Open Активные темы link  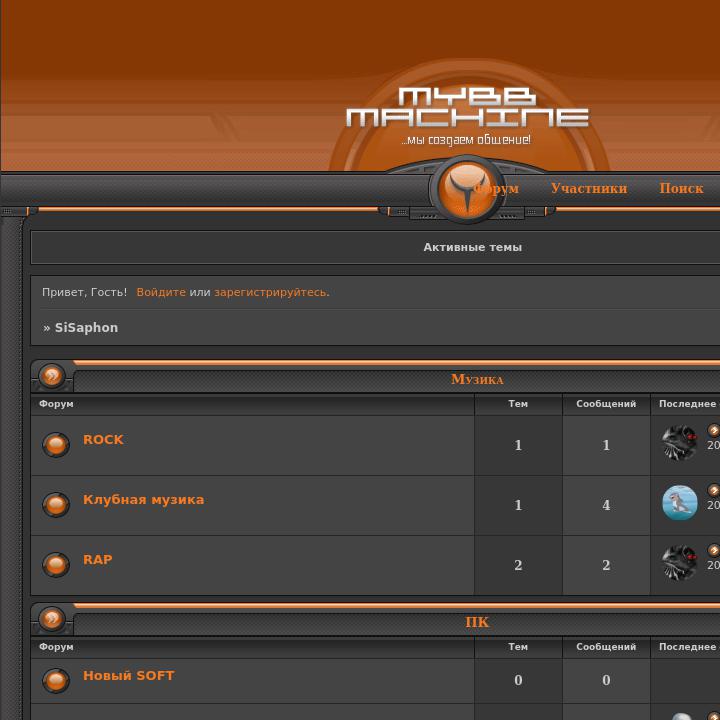pos(472,247)
